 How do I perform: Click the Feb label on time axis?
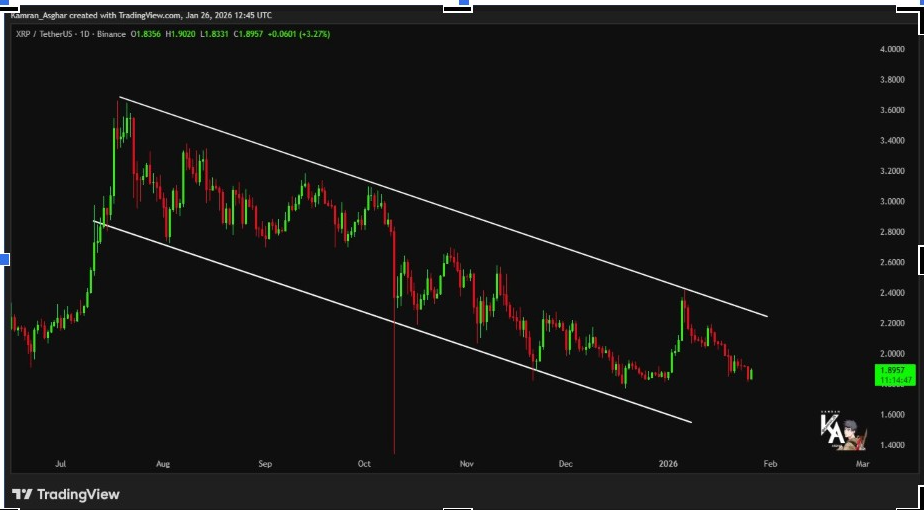tap(770, 464)
